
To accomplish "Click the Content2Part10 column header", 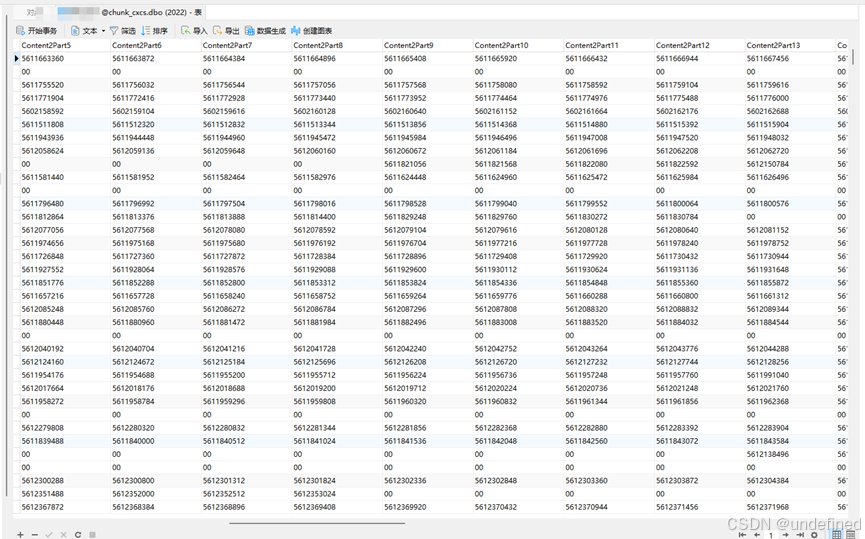I will pyautogui.click(x=518, y=45).
